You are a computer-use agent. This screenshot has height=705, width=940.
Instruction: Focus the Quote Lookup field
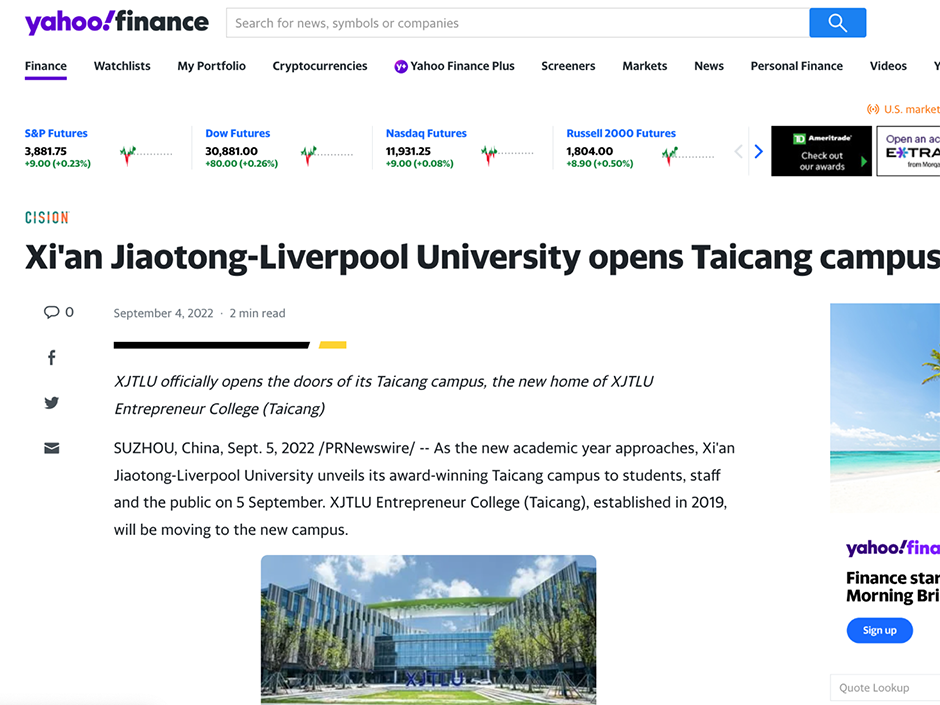tap(885, 688)
